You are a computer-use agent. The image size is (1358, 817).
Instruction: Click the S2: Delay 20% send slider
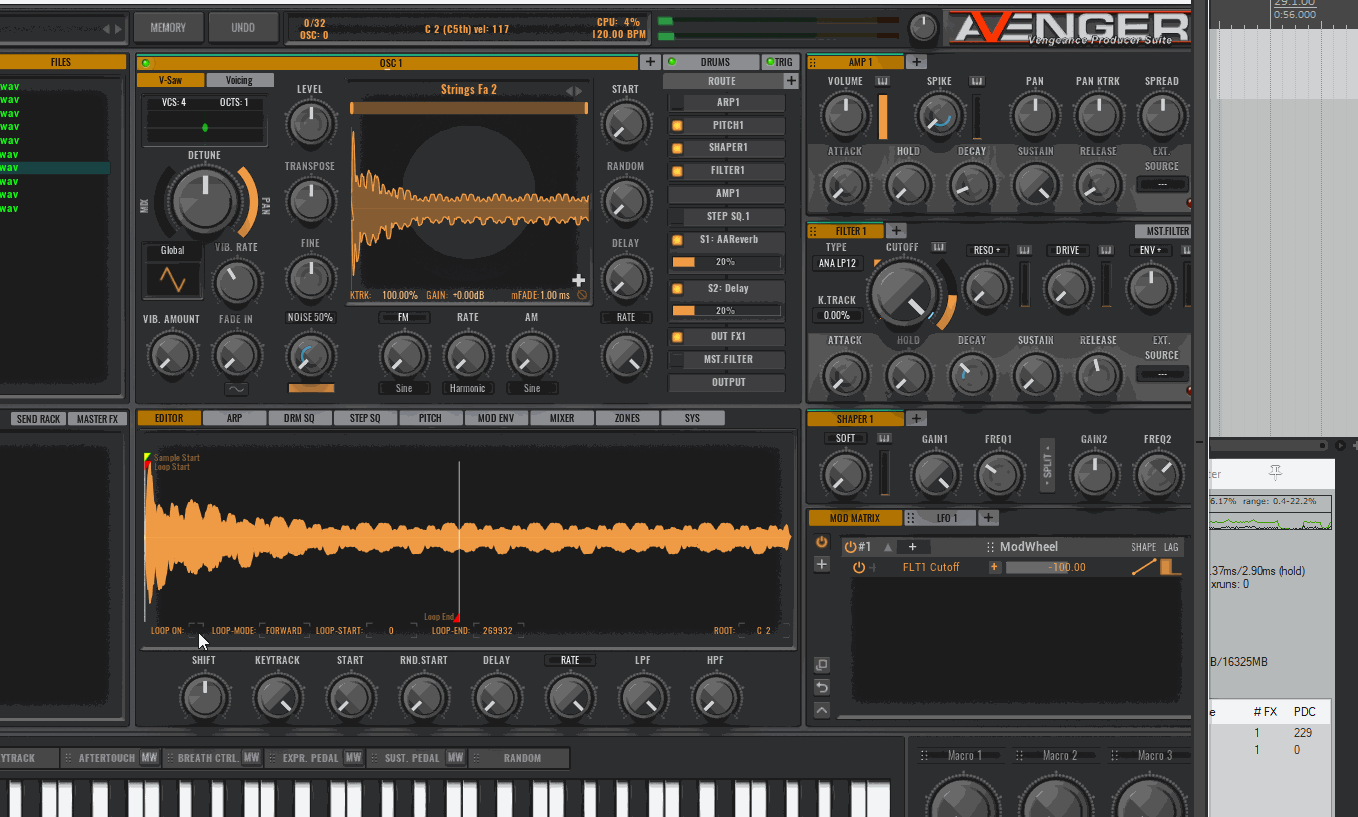coord(727,311)
